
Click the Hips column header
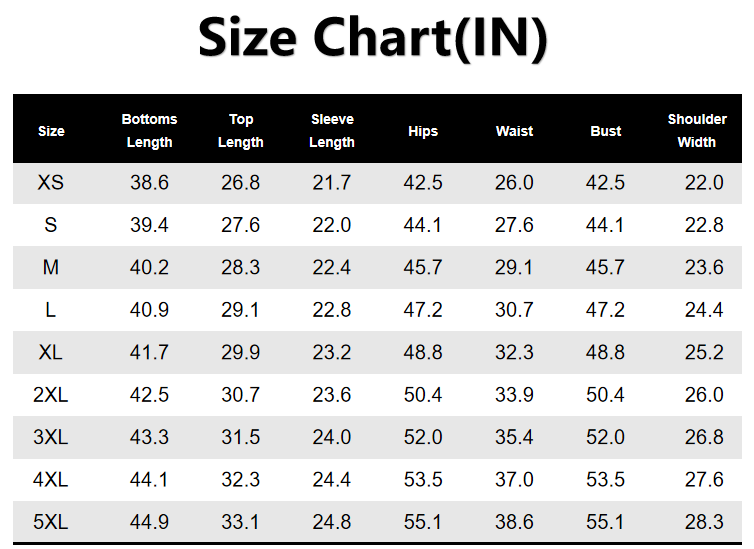423,131
